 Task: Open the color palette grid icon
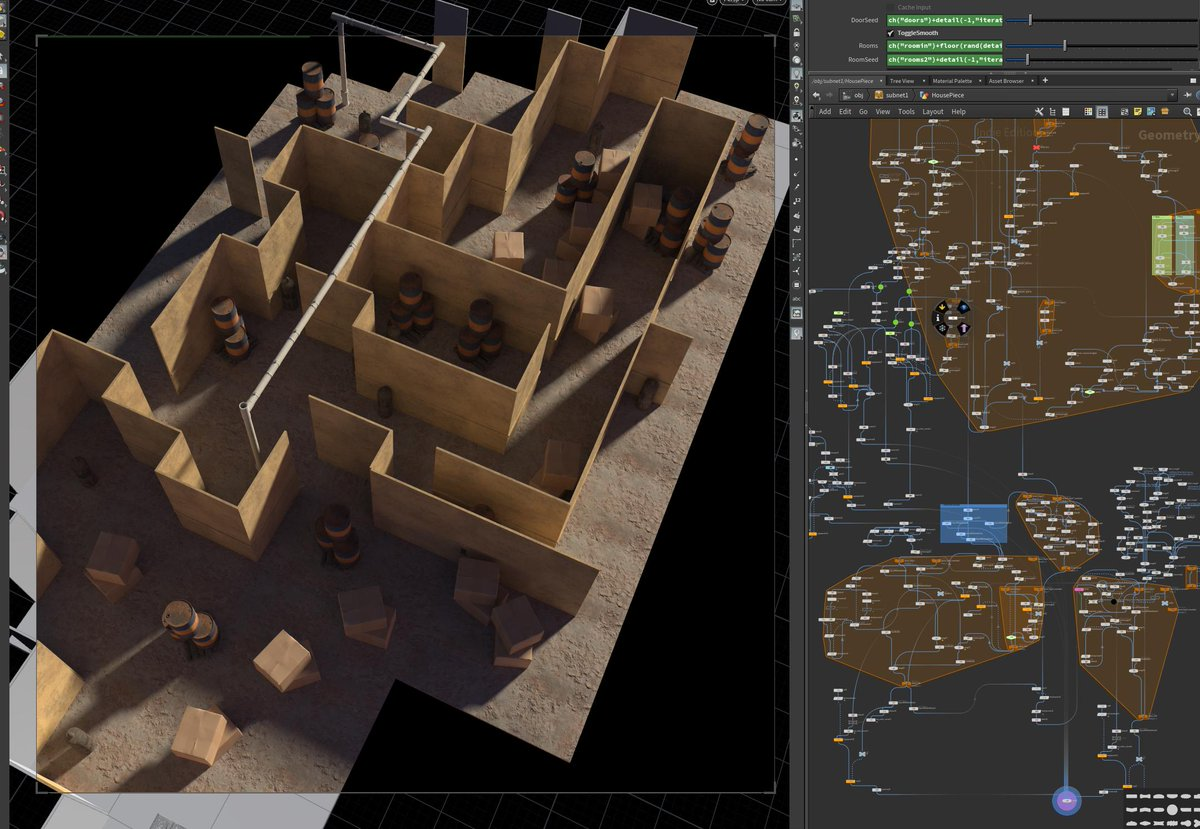(1088, 111)
